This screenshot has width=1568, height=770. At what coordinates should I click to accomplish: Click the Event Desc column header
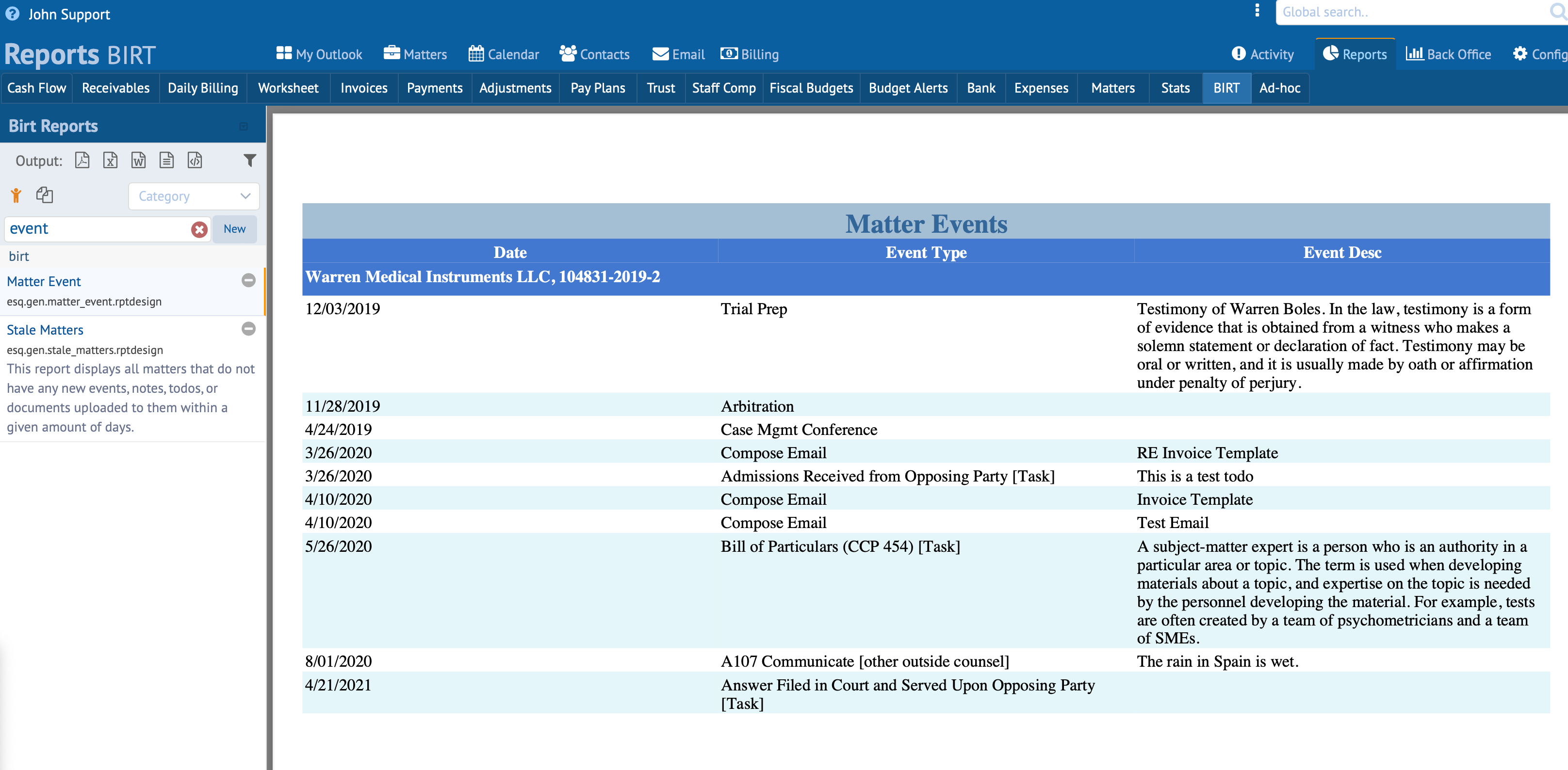pyautogui.click(x=1342, y=253)
